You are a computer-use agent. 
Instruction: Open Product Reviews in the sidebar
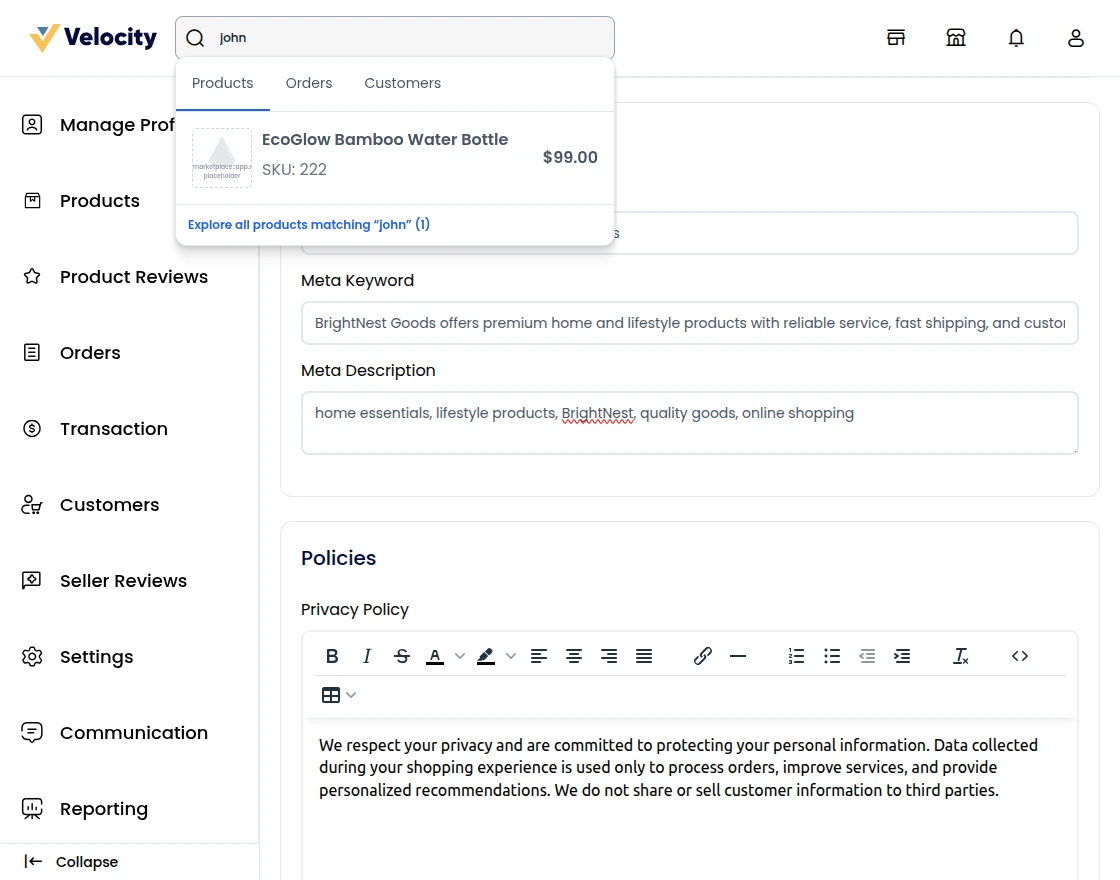133,277
